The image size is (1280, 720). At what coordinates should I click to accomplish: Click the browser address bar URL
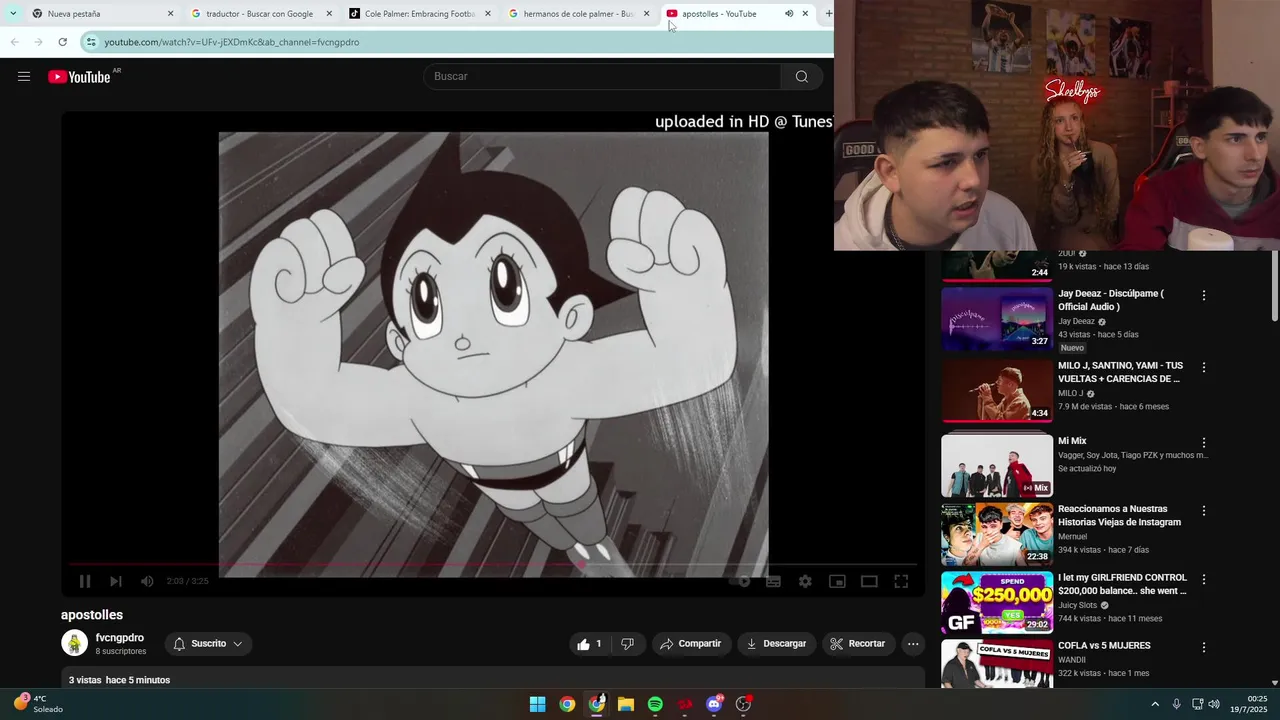tap(232, 42)
